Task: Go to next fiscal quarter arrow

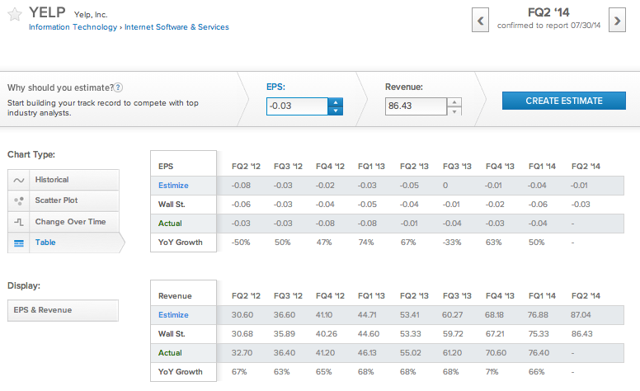Action: tap(617, 20)
